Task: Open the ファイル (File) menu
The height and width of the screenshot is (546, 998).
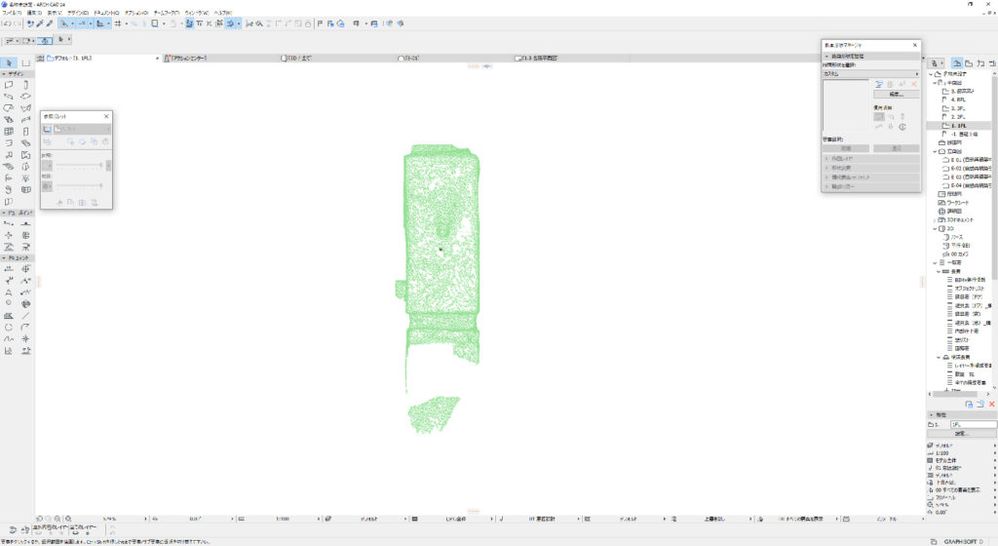Action: click(11, 13)
